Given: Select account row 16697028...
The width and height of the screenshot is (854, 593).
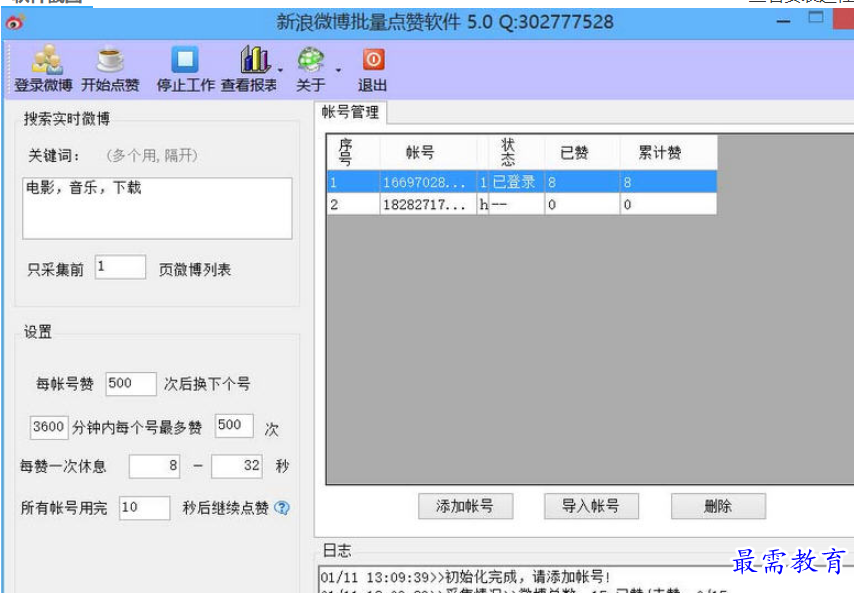Looking at the screenshot, I should 522,182.
